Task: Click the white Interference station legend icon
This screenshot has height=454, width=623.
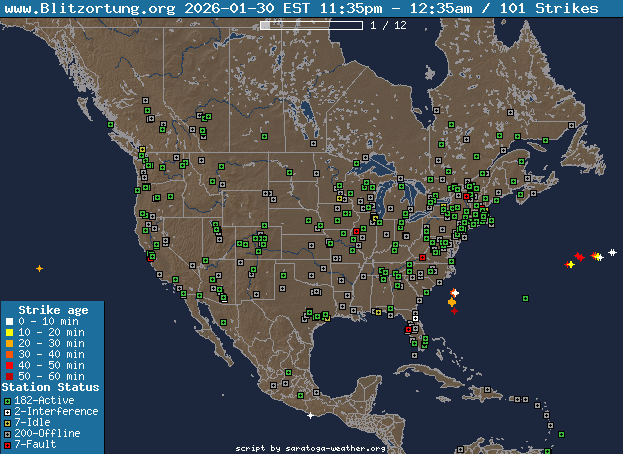Action: 8,411
